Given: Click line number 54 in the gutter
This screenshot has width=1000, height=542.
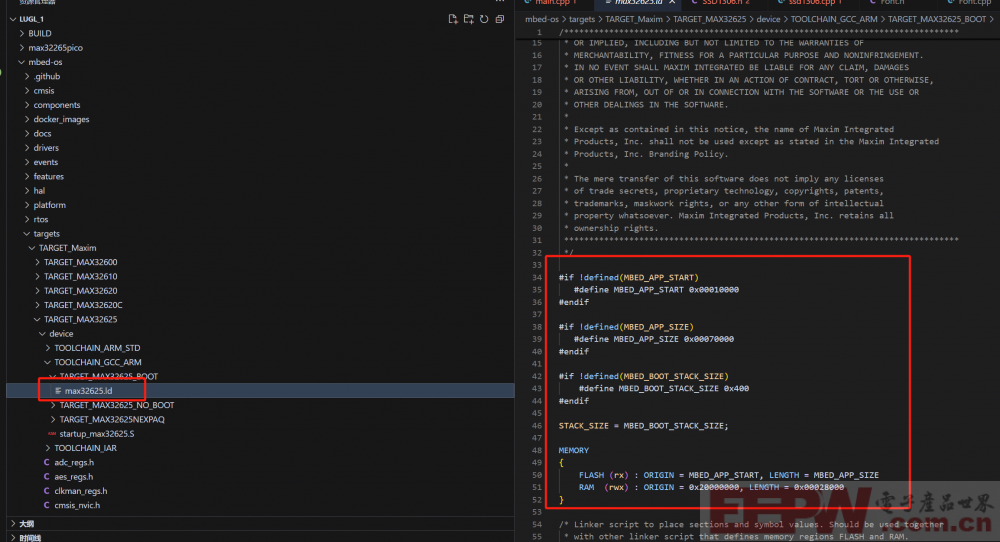Looking at the screenshot, I should (x=536, y=524).
